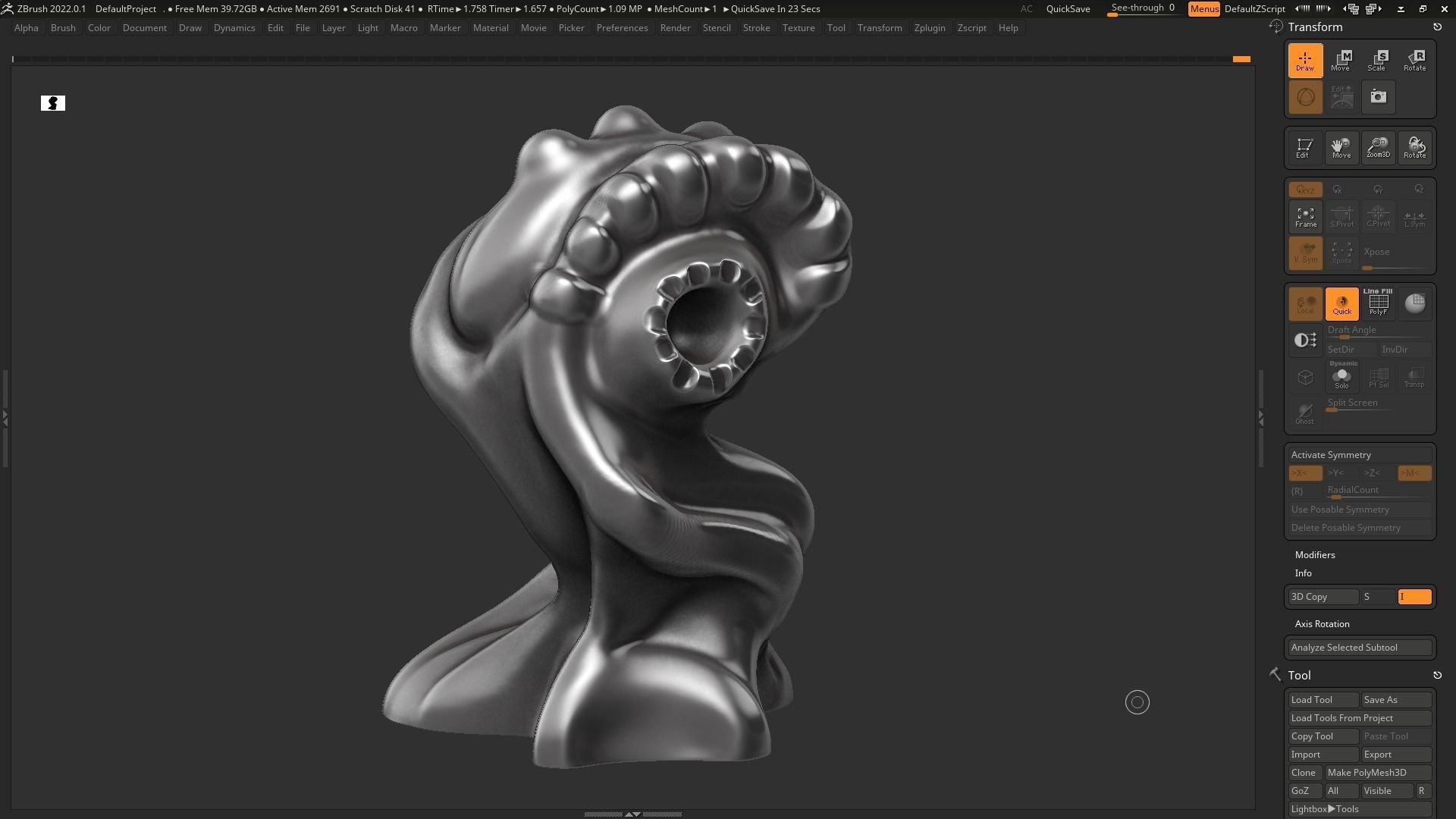
Task: Toggle Y-axis rotation mode
Action: (1378, 190)
